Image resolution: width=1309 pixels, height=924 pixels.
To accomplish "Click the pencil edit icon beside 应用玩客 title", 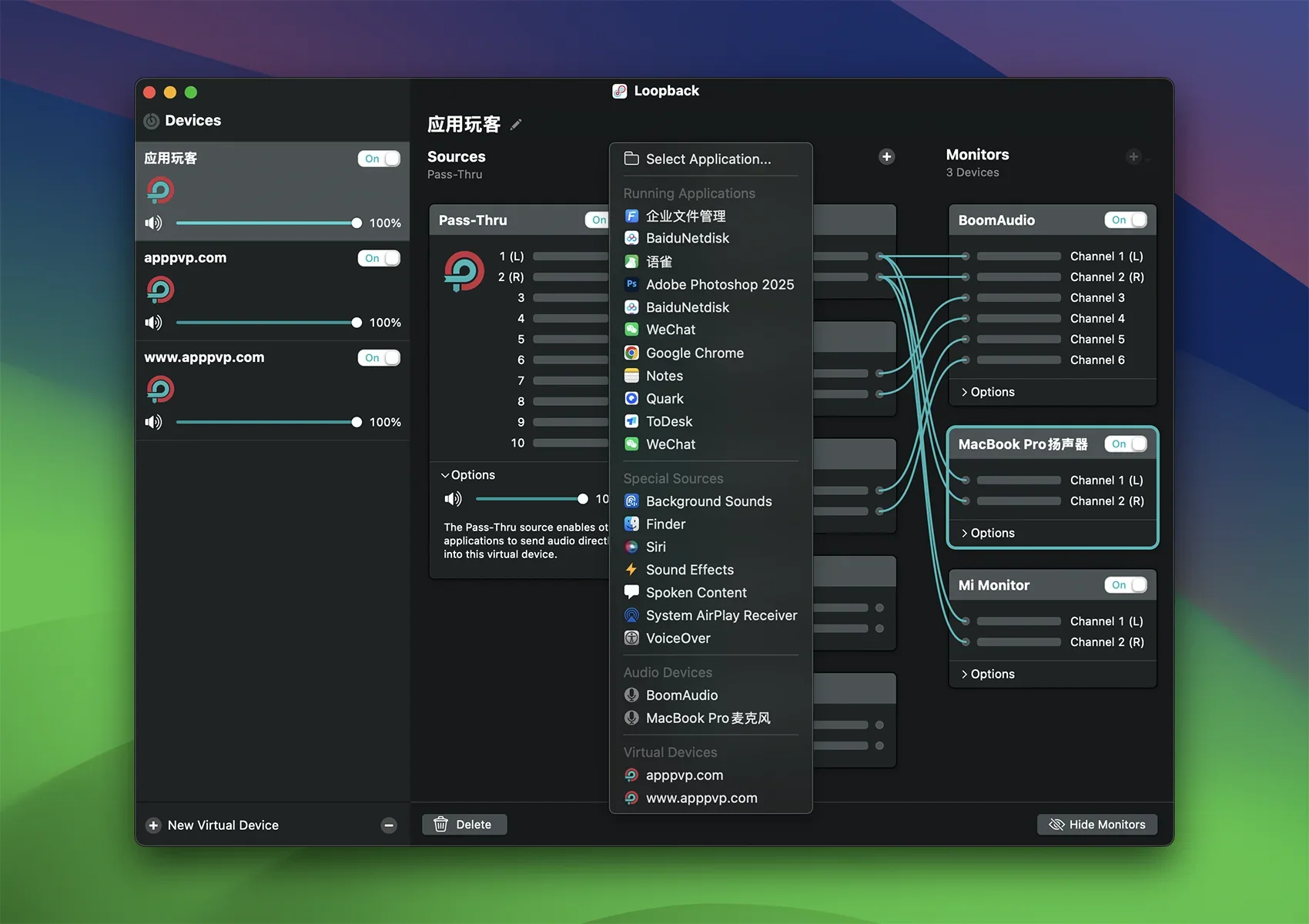I will point(516,124).
